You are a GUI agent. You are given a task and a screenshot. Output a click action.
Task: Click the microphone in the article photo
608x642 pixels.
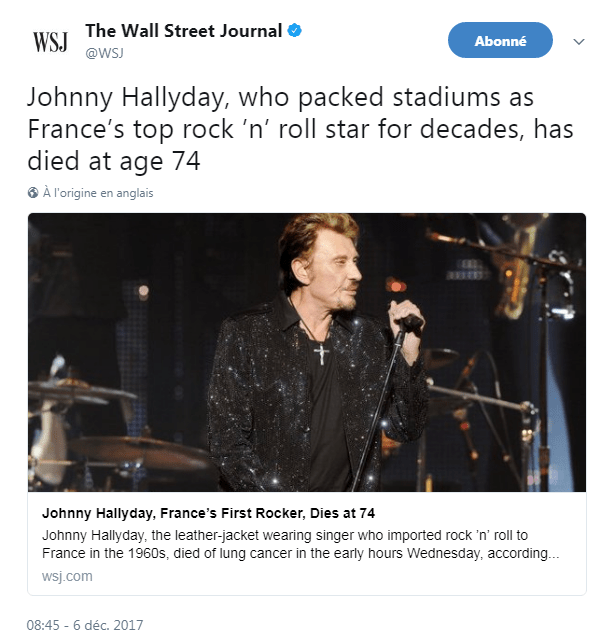409,322
